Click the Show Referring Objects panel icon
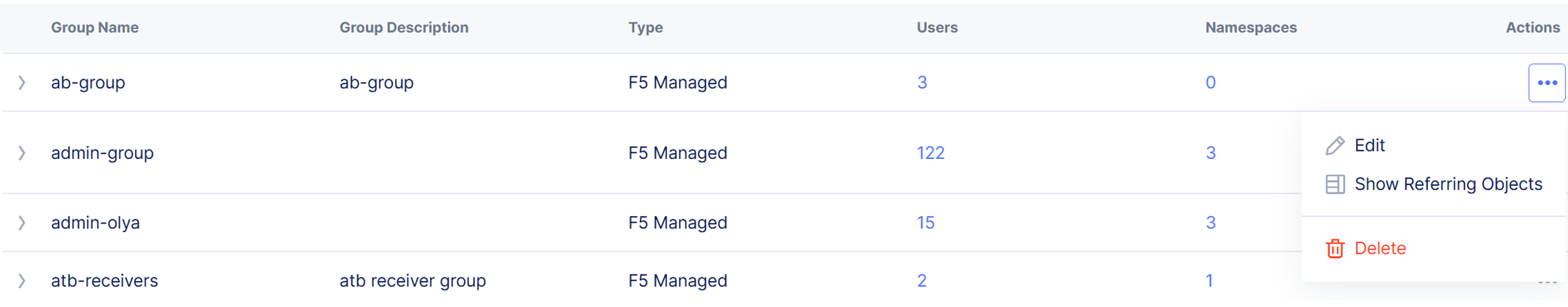 [x=1335, y=184]
